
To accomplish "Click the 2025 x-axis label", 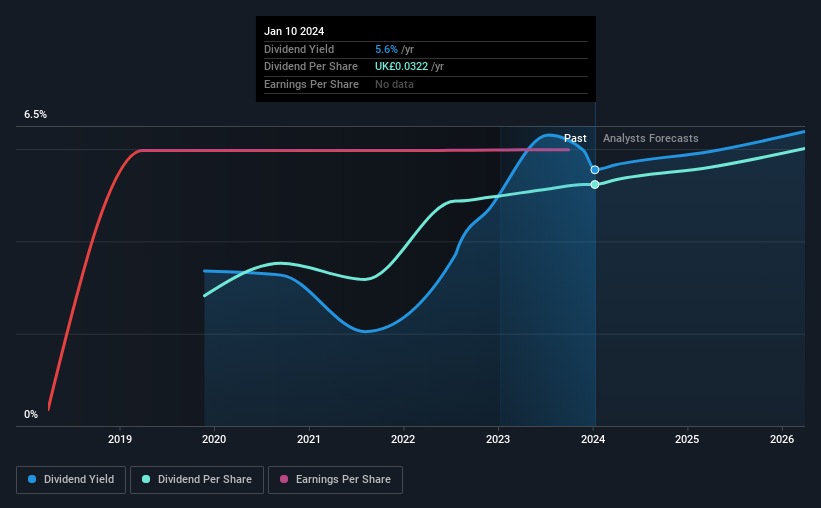I will coord(687,439).
